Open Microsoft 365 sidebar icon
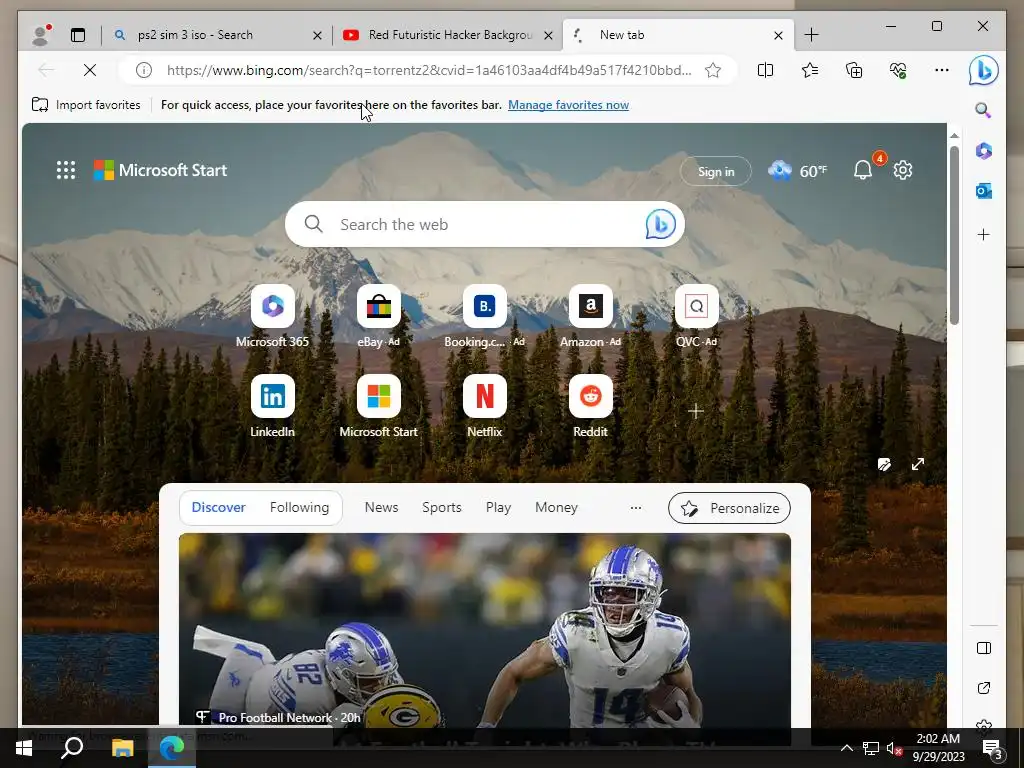This screenshot has width=1024, height=768. (x=984, y=151)
